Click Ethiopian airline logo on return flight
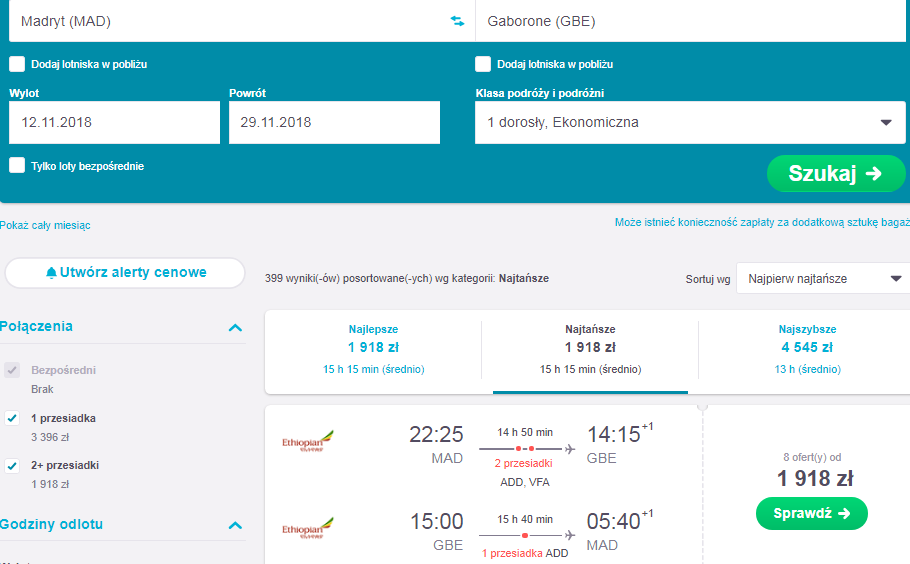 tap(308, 529)
